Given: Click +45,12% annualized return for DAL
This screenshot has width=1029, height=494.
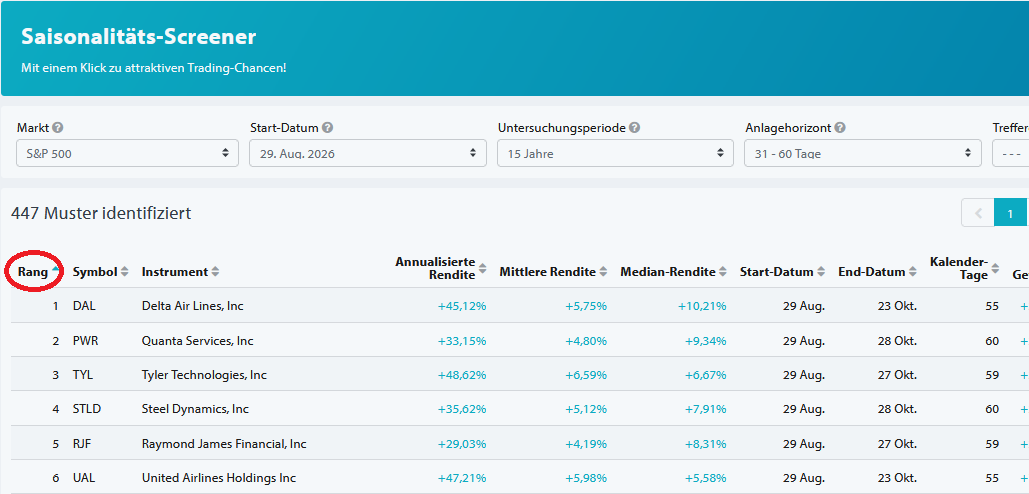Looking at the screenshot, I should tap(462, 306).
